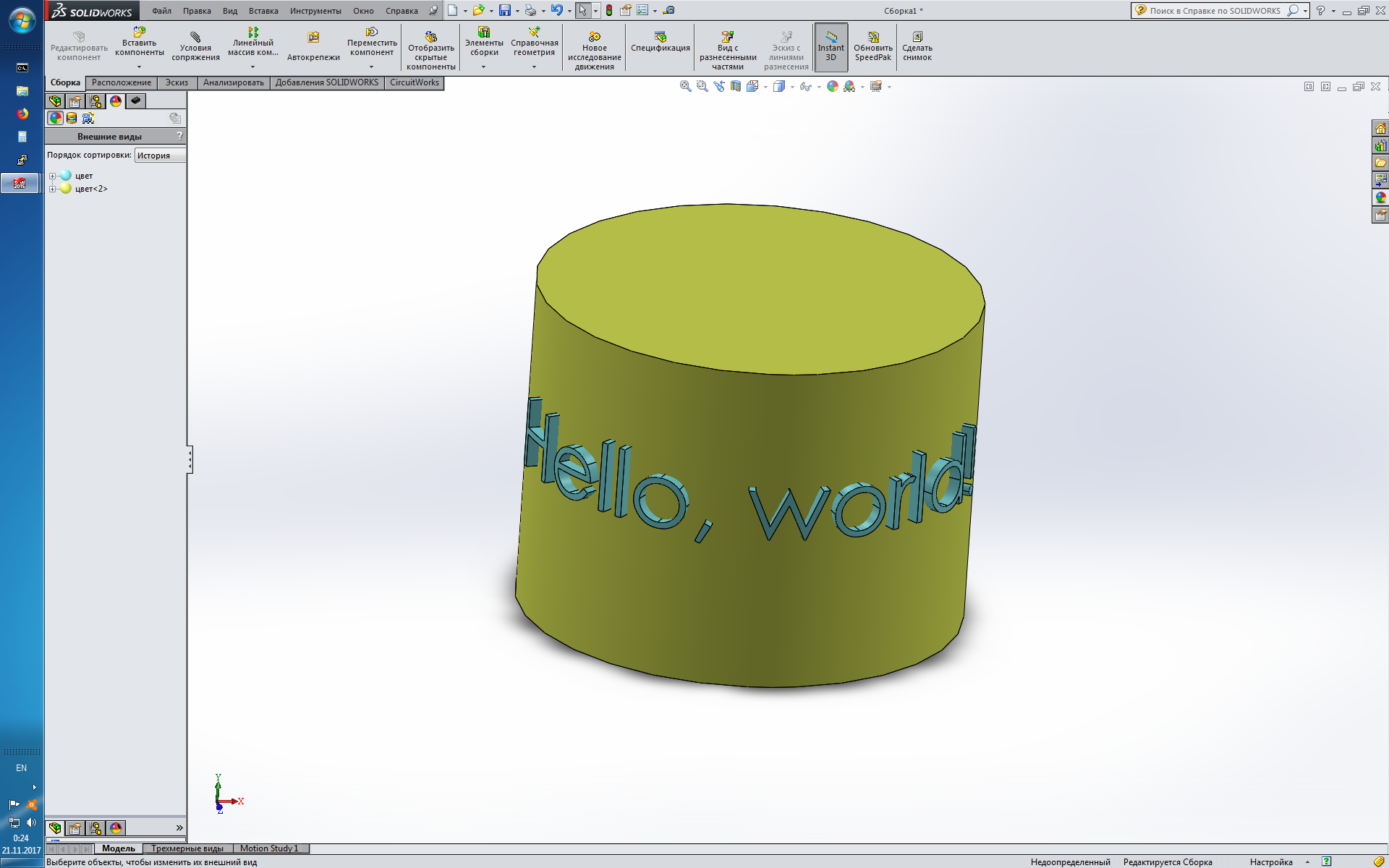Expand the цвет appearance tree node

[52, 176]
